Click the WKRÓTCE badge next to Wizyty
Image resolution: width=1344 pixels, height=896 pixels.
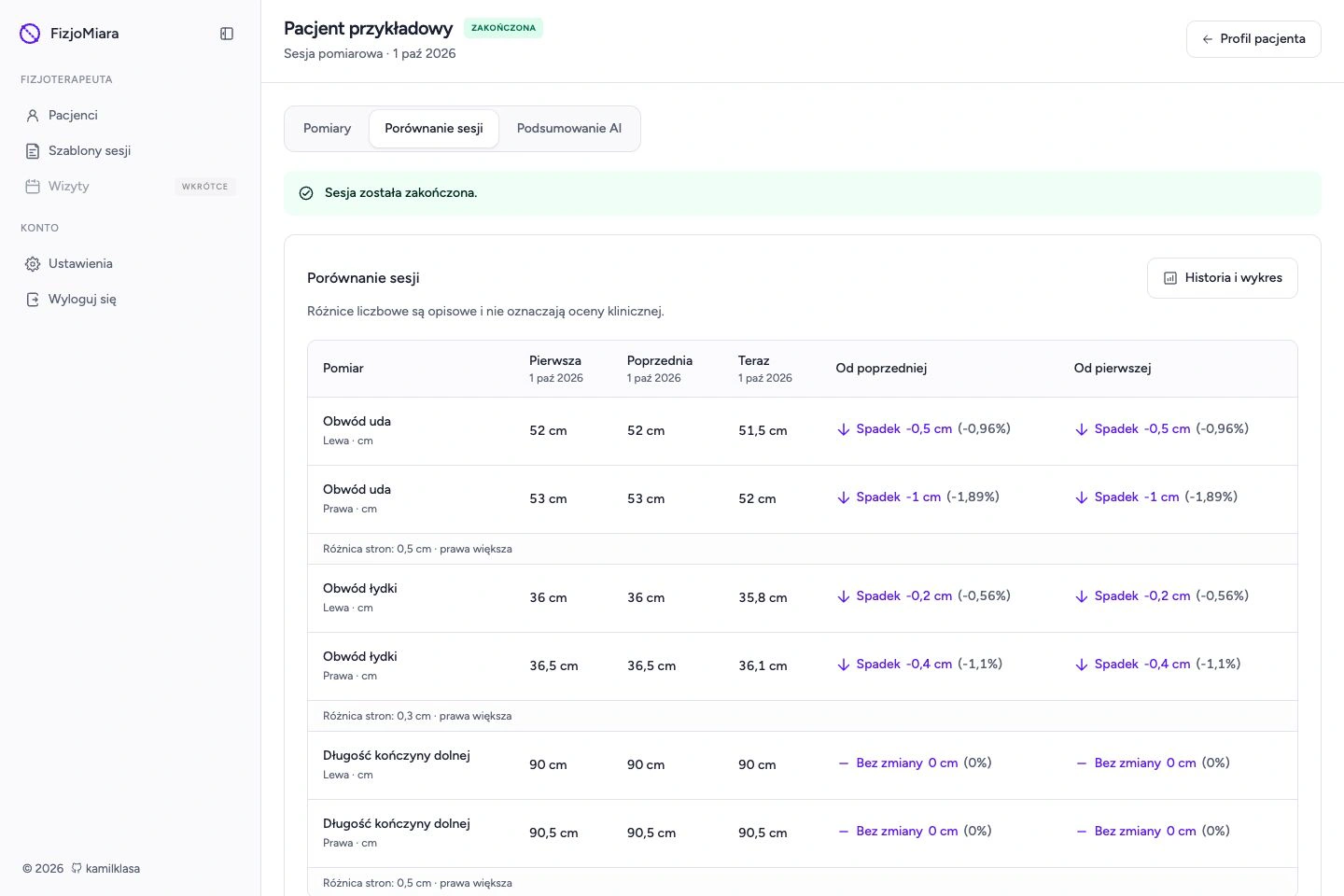(x=205, y=187)
